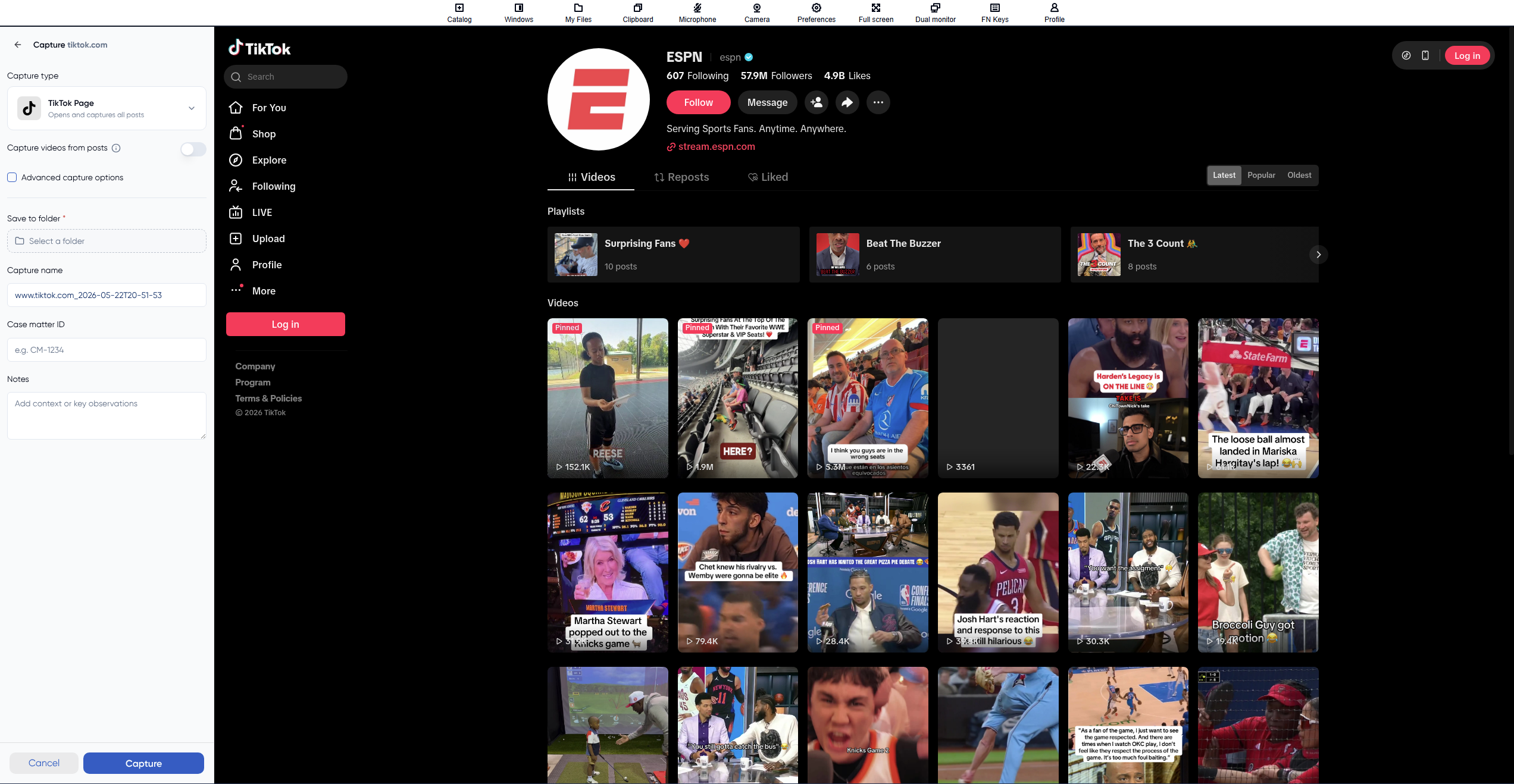The height and width of the screenshot is (784, 1514).
Task: Switch to the Videos tab
Action: pyautogui.click(x=591, y=177)
